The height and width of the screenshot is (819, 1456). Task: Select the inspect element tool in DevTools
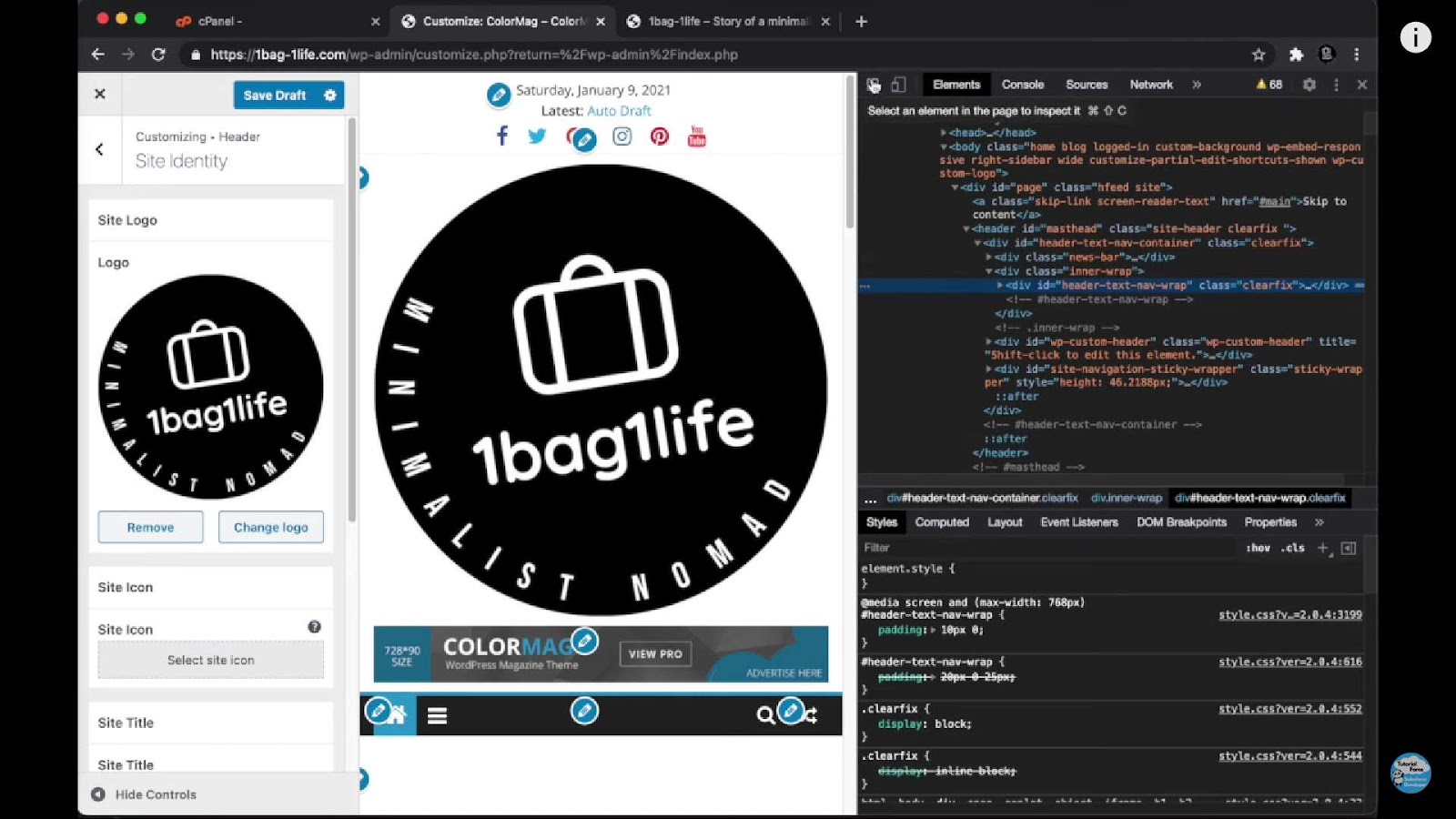(x=873, y=84)
